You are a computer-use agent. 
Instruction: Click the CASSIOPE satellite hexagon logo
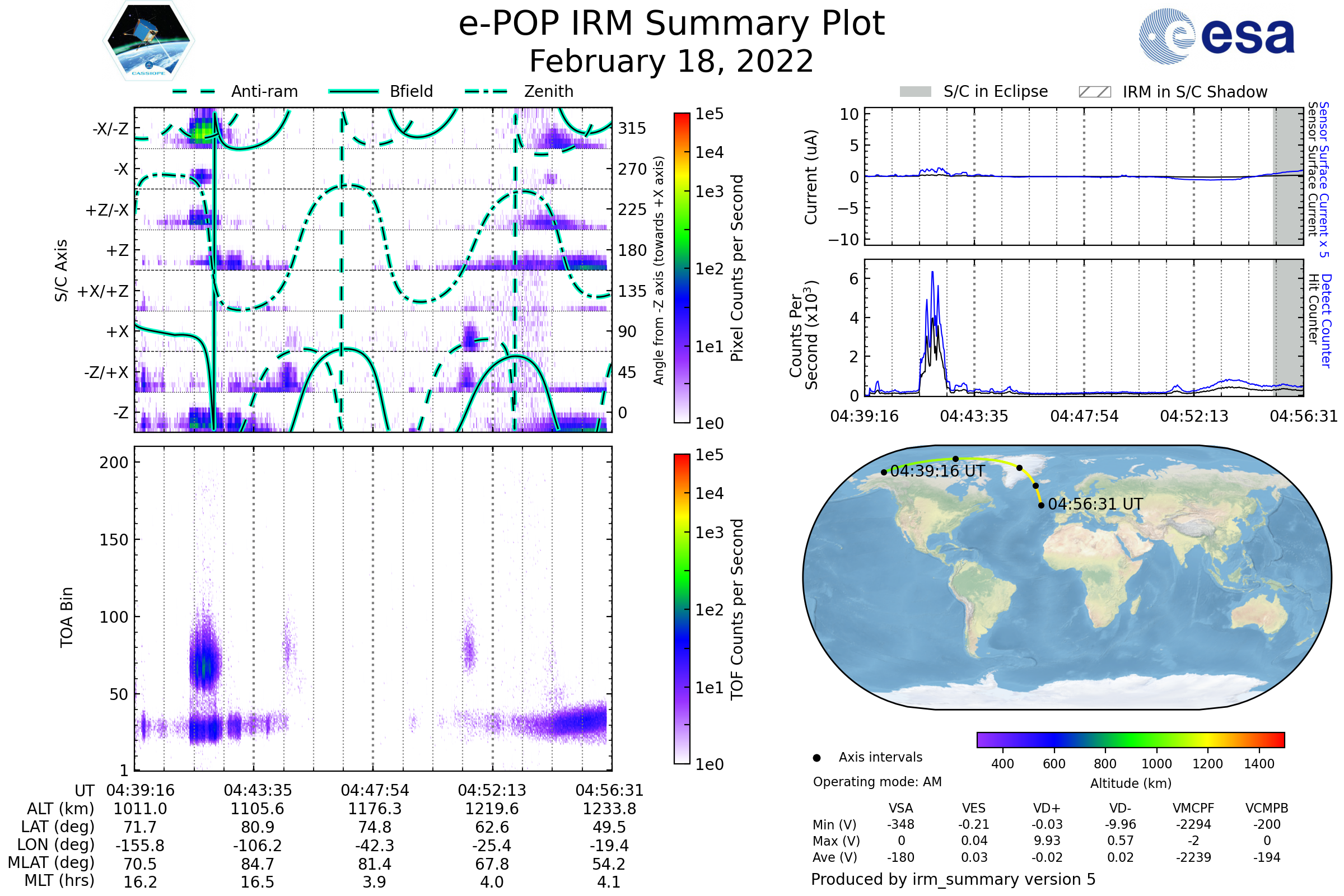pyautogui.click(x=148, y=41)
